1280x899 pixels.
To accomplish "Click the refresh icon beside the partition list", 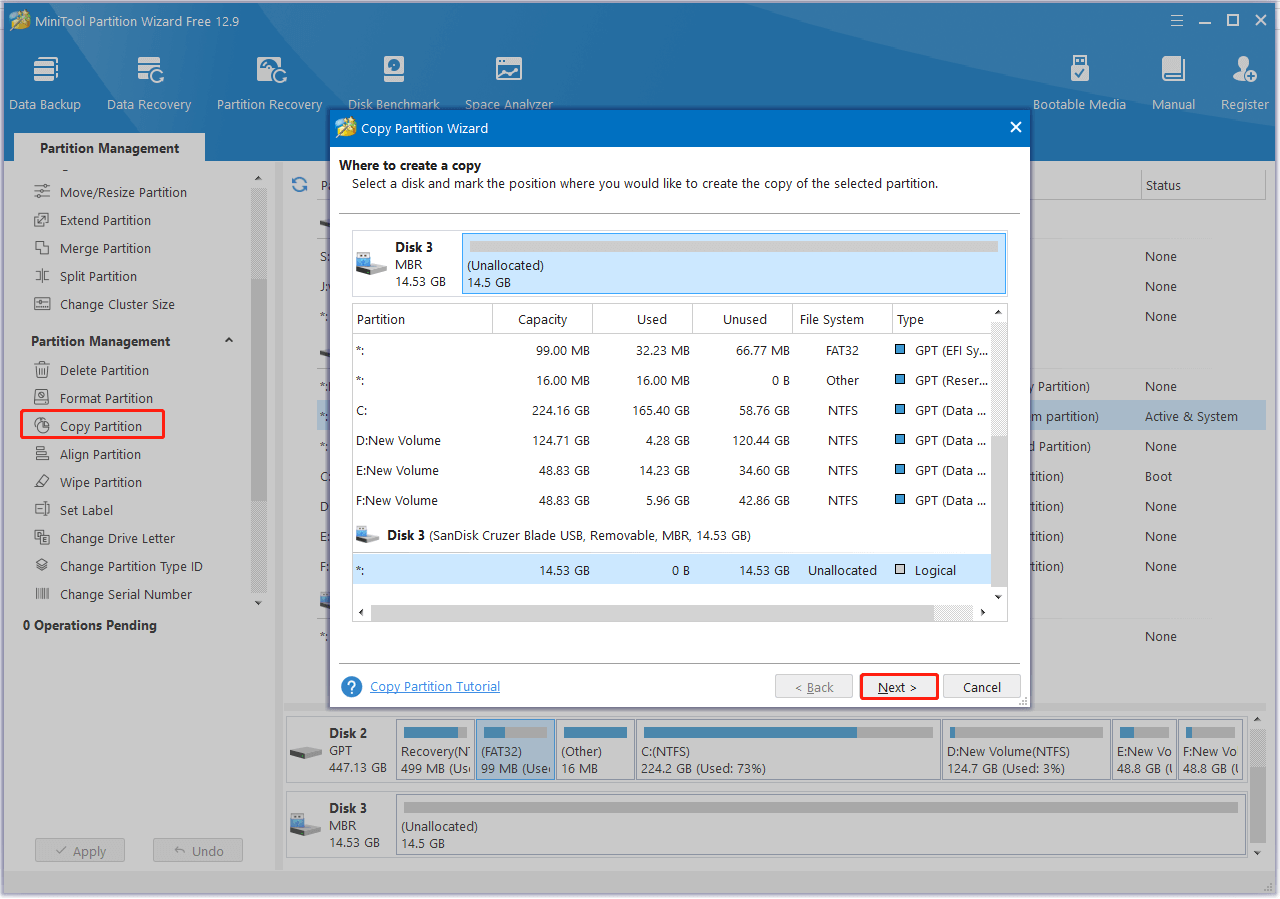I will coord(299,185).
